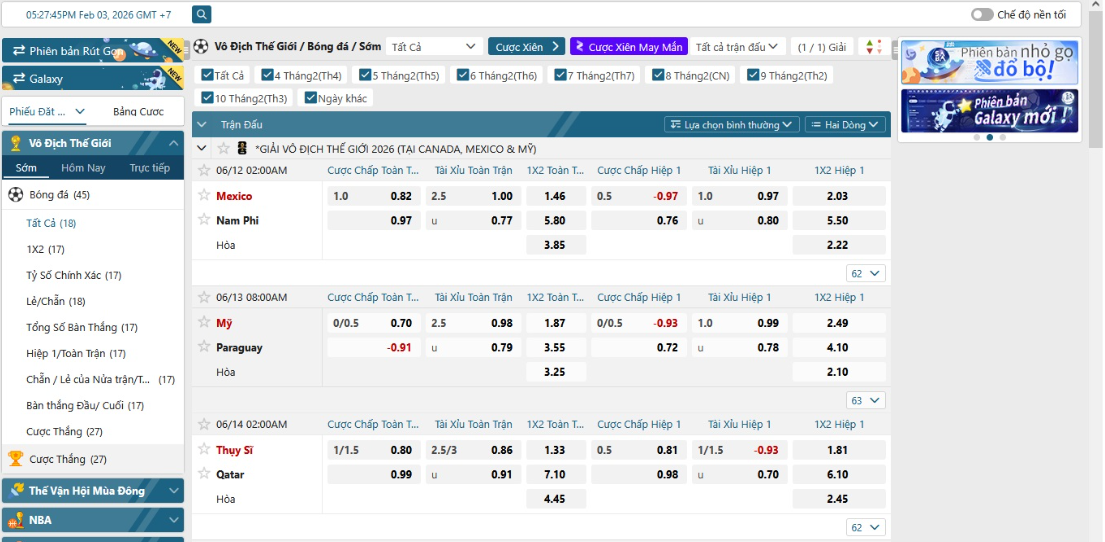The image size is (1105, 542).
Task: Uncheck the 8 Tháng2(CN) checkbox
Action: point(658,75)
